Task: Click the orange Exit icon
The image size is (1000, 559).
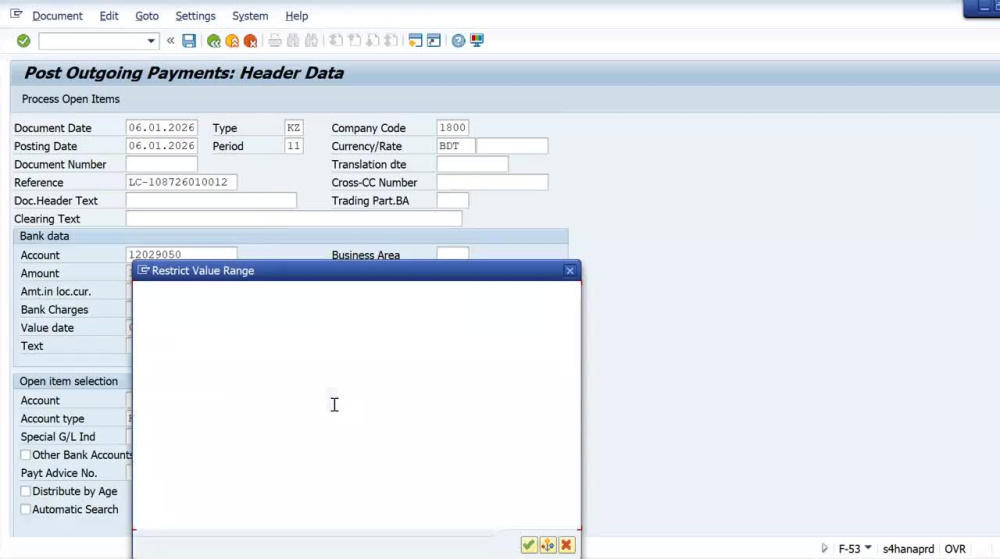Action: click(x=232, y=41)
